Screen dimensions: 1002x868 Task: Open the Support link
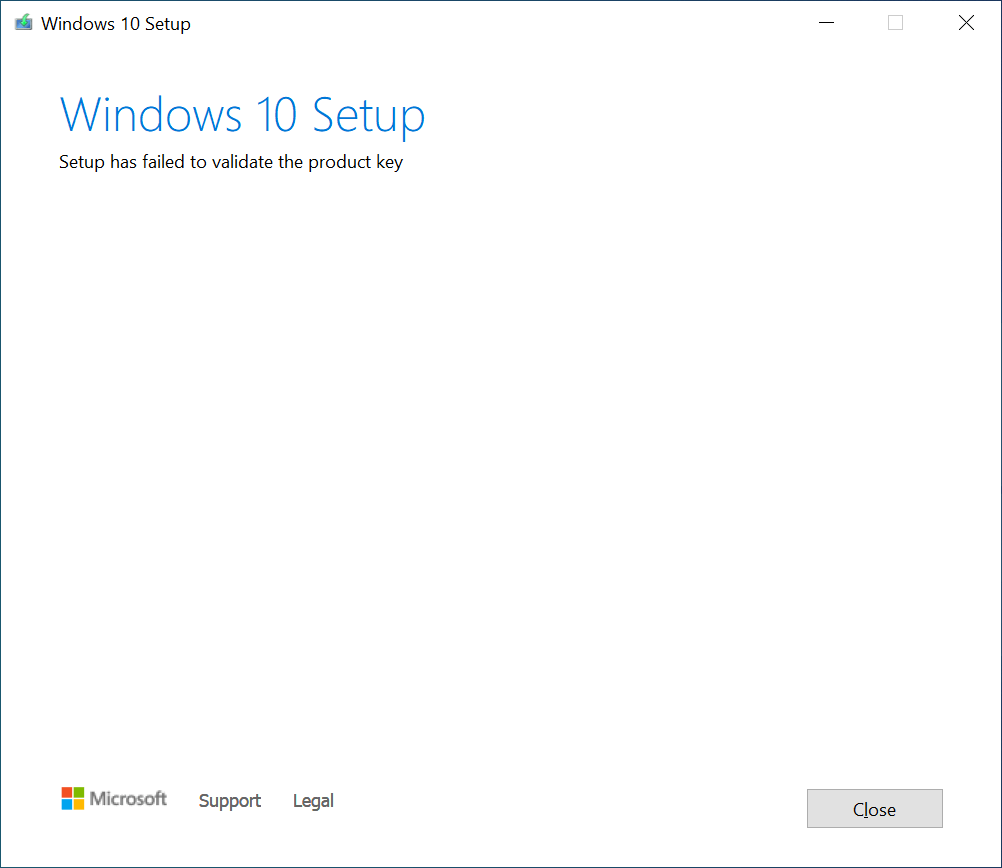pyautogui.click(x=229, y=801)
